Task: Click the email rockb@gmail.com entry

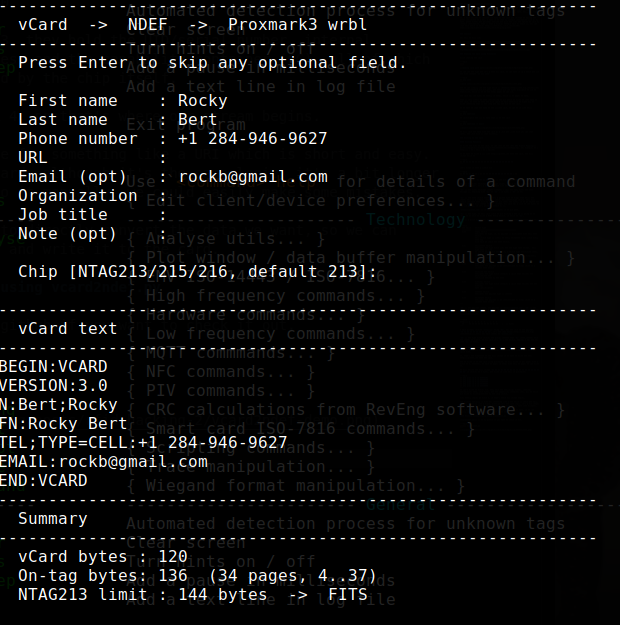Action: [253, 177]
